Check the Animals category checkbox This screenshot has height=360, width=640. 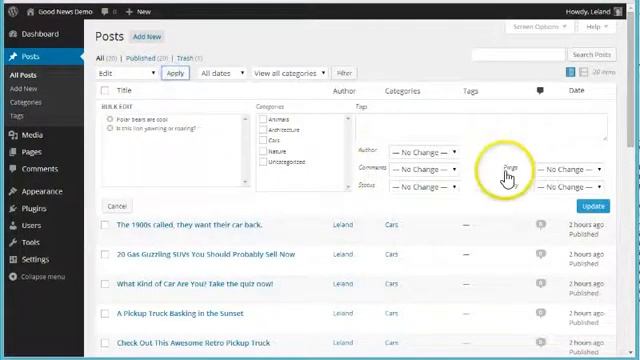pyautogui.click(x=263, y=119)
